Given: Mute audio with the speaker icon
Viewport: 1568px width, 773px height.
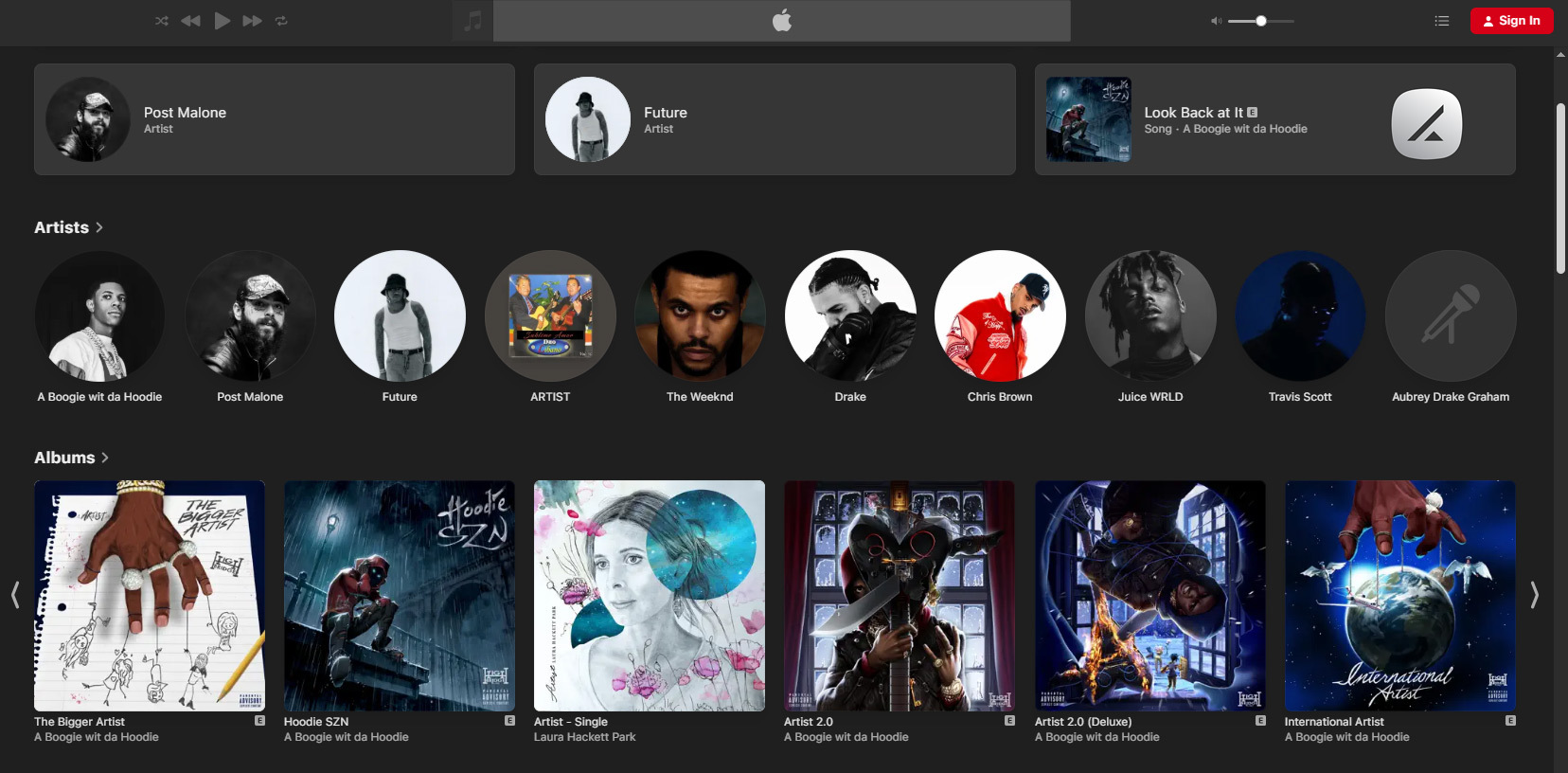Looking at the screenshot, I should click(x=1216, y=21).
